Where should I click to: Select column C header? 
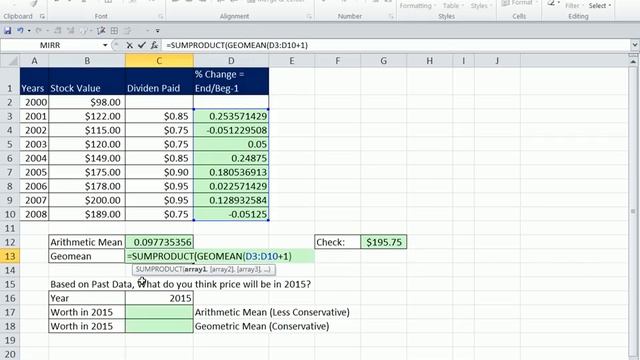point(159,61)
